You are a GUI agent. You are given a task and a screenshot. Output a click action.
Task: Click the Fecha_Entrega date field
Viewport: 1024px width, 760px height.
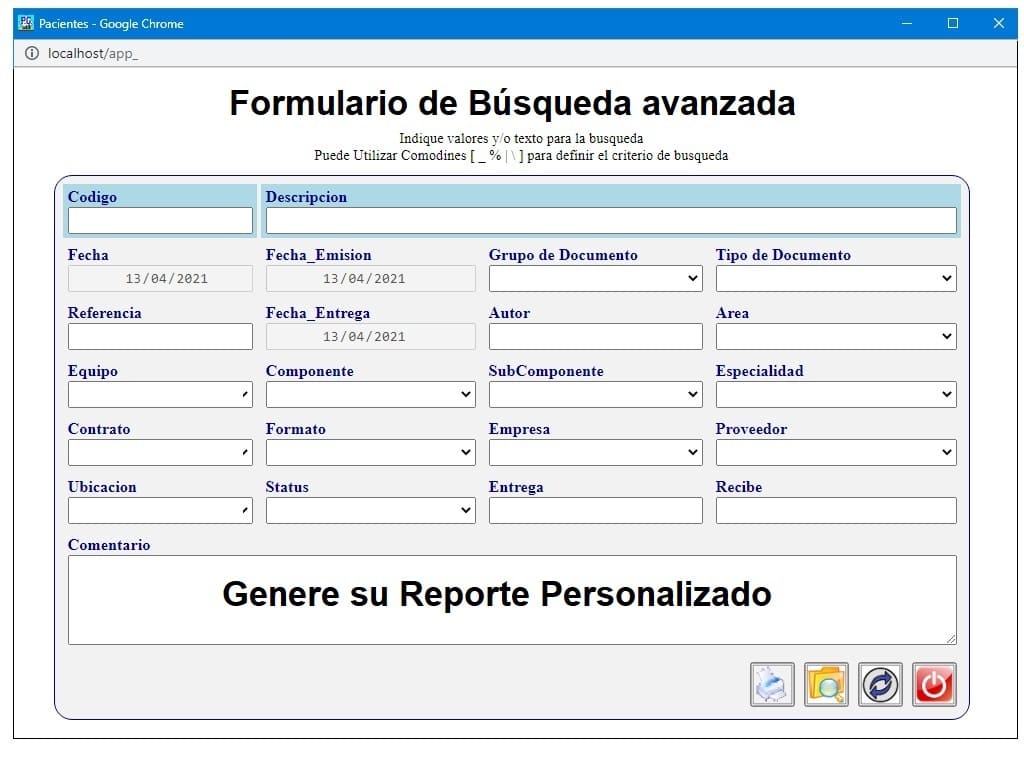pyautogui.click(x=370, y=337)
